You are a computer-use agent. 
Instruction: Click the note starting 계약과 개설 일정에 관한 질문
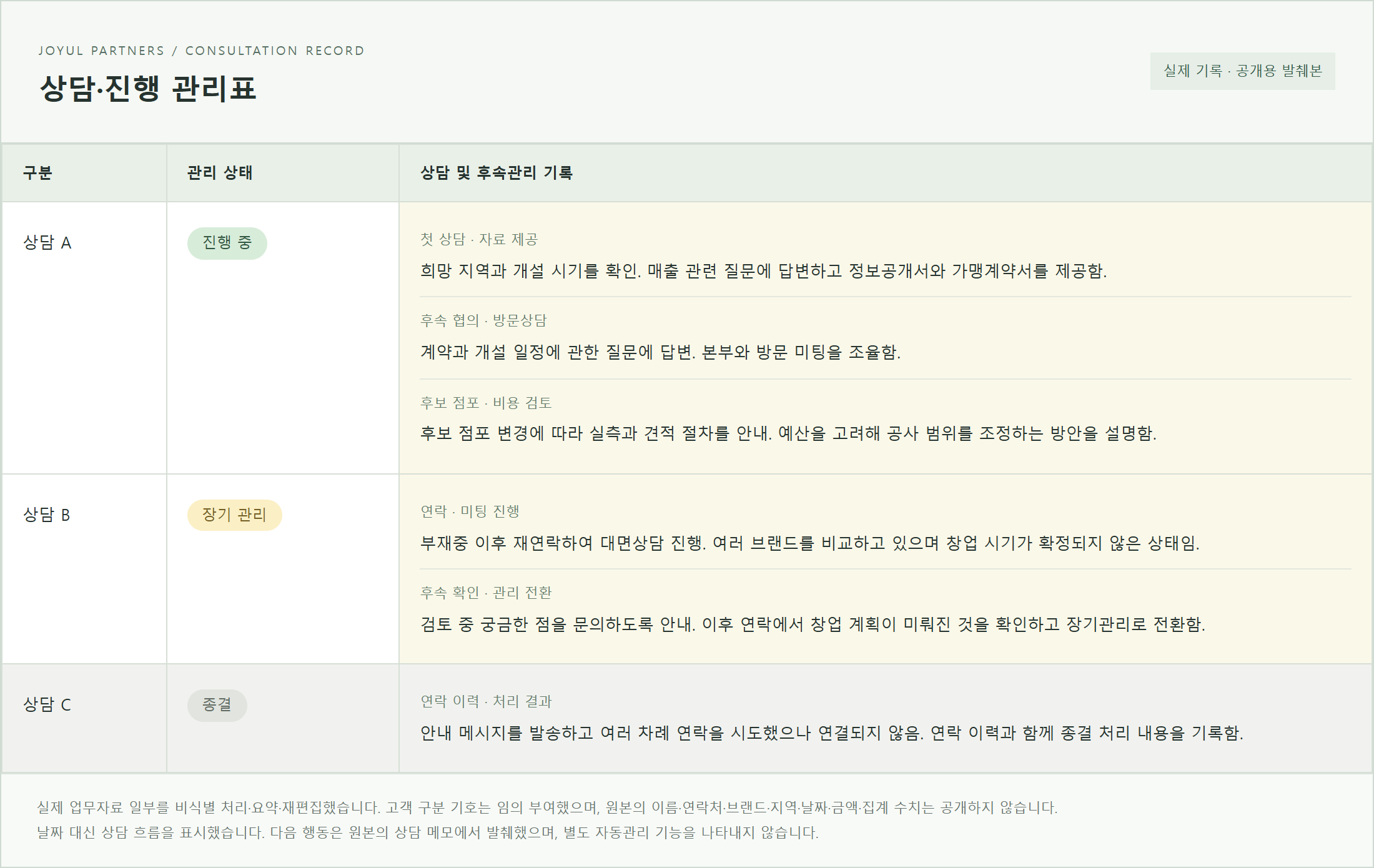[660, 352]
